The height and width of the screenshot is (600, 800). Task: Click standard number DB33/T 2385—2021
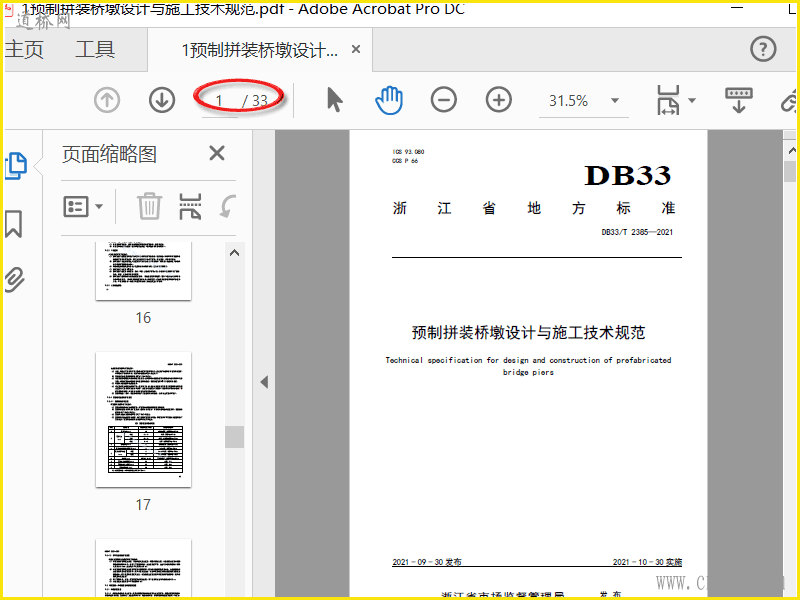pyautogui.click(x=637, y=232)
